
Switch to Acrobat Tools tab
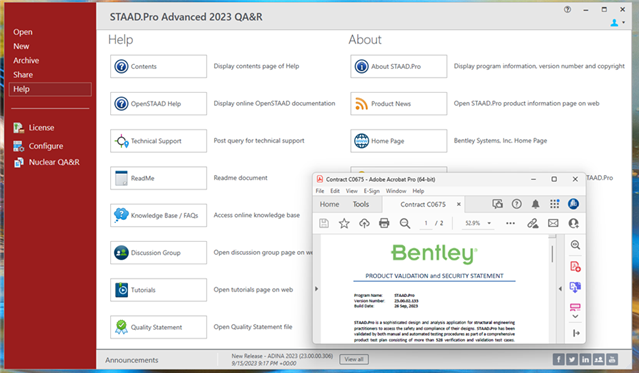(x=361, y=204)
